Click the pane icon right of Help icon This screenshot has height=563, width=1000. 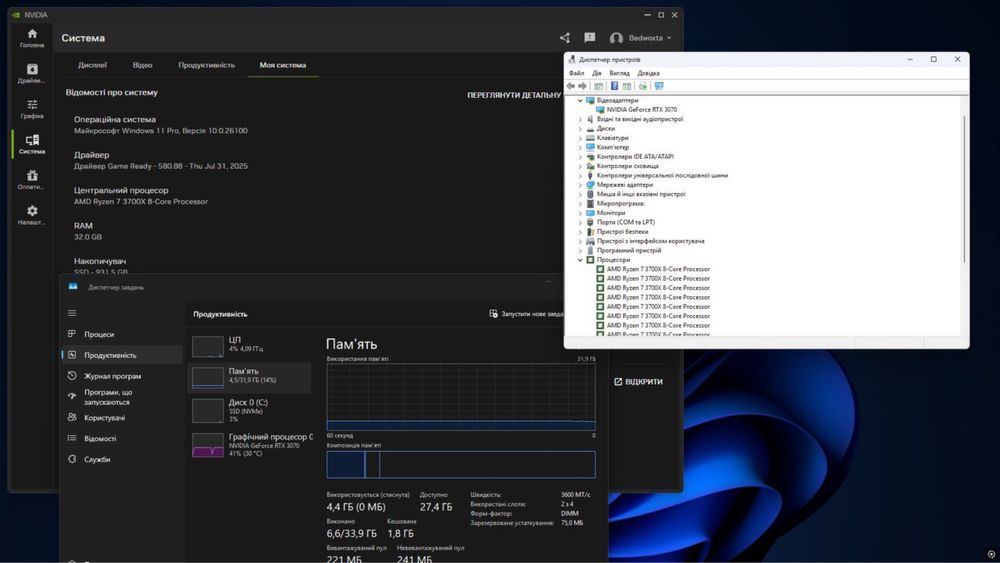point(627,86)
